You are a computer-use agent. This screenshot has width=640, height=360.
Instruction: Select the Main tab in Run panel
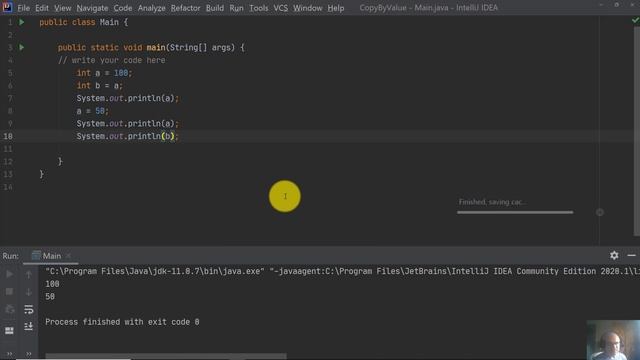(x=51, y=256)
